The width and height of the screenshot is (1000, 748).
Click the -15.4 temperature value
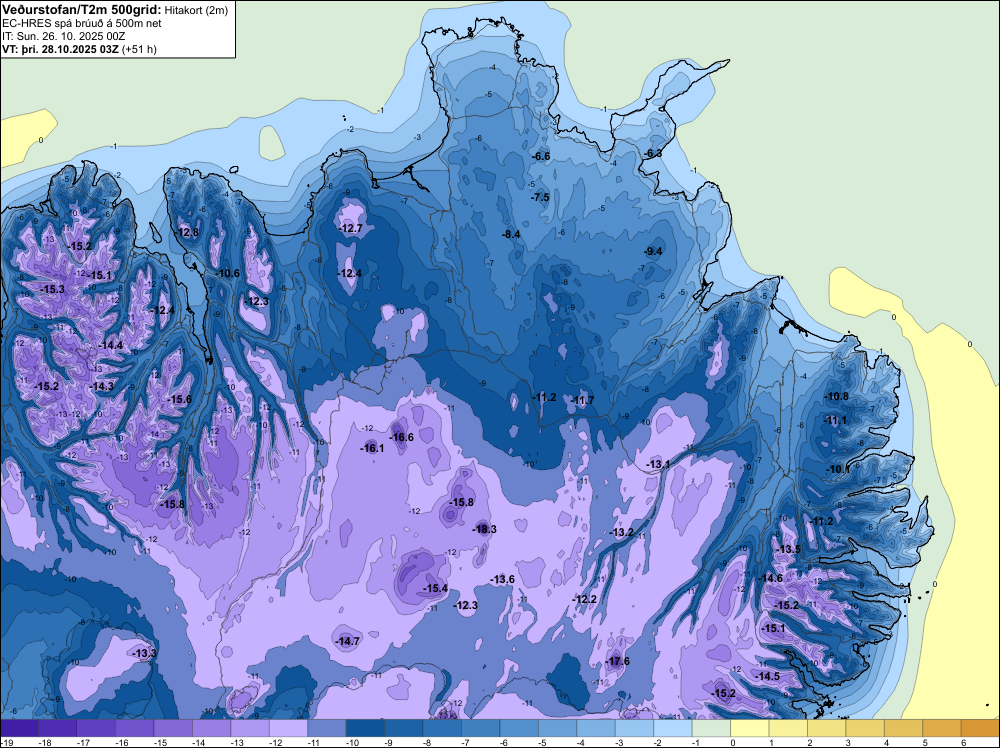tap(436, 588)
